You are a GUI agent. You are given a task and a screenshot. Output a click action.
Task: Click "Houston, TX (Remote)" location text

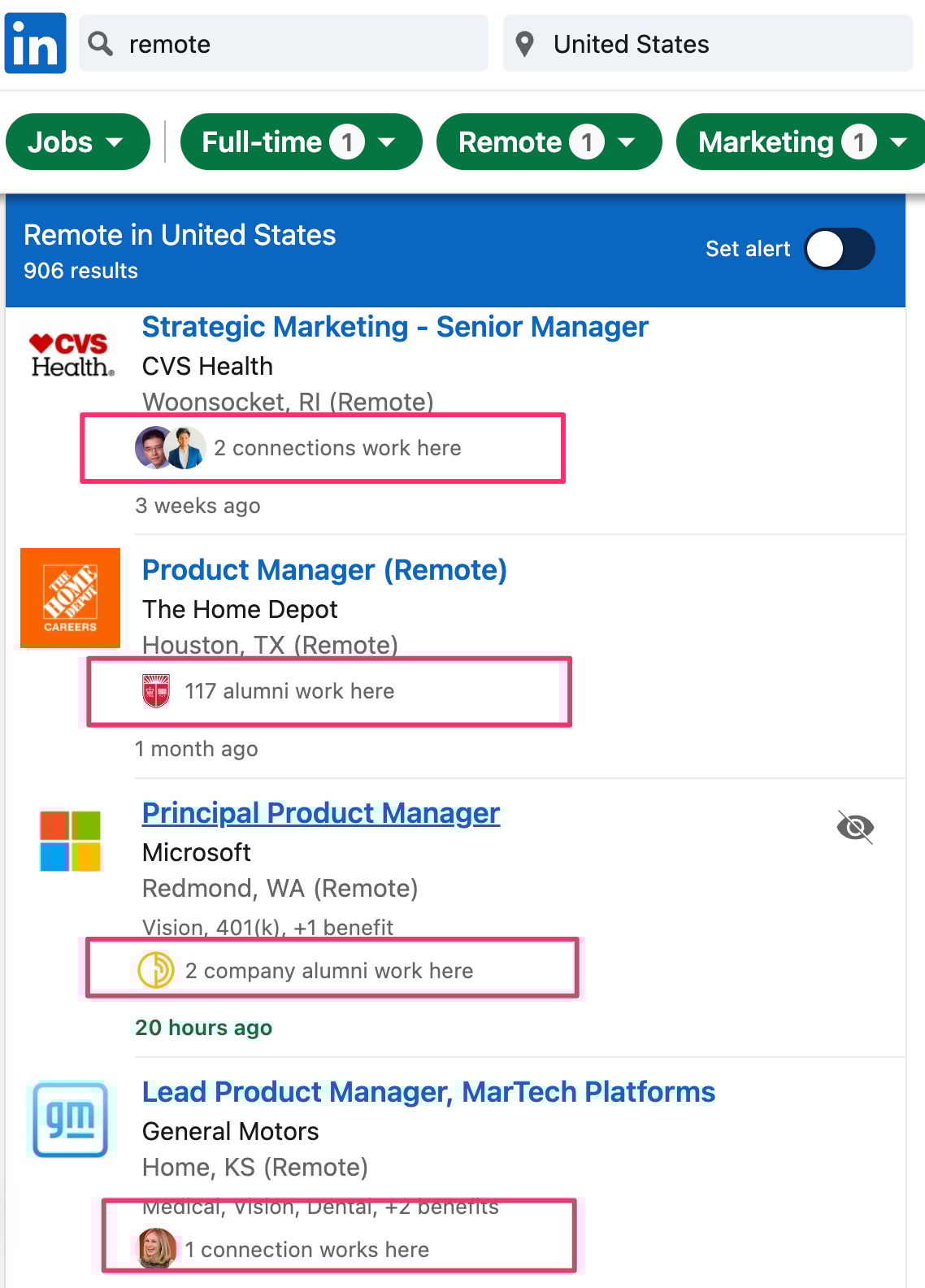click(x=270, y=645)
